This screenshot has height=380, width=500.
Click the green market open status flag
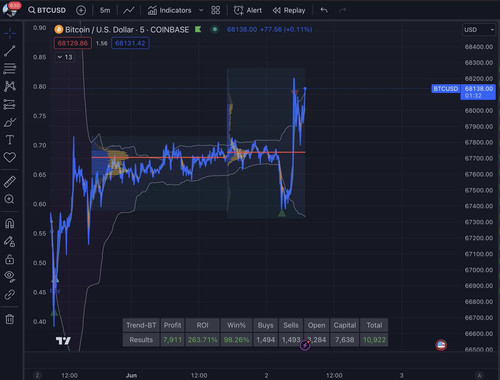[x=198, y=29]
